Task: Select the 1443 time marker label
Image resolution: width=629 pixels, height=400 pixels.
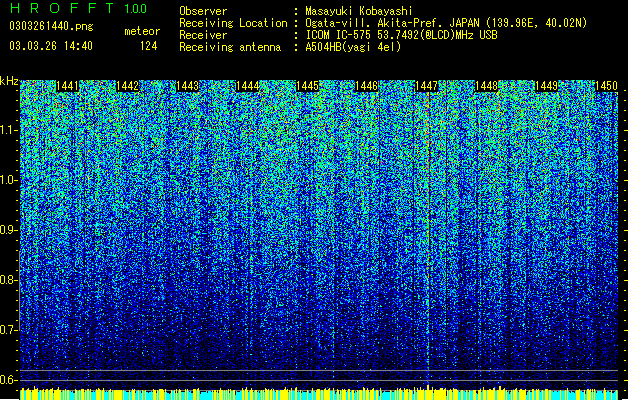Action: coord(187,86)
